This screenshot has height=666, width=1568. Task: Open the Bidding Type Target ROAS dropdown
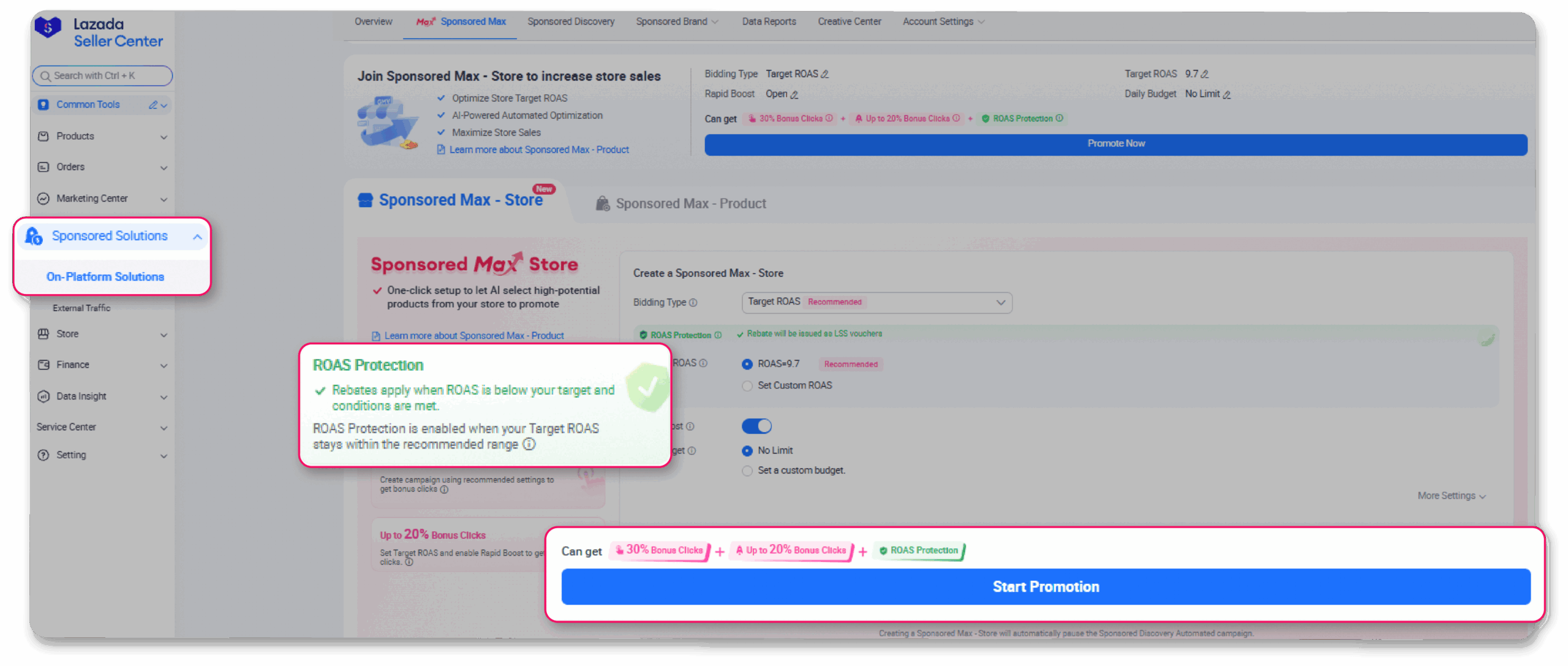tap(876, 303)
